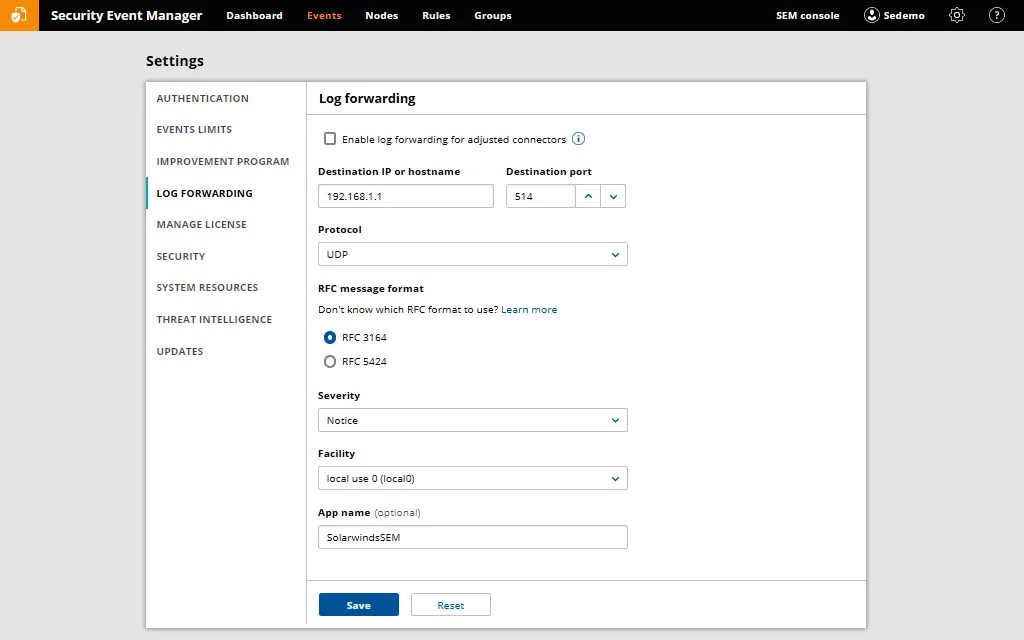Save the log forwarding settings
This screenshot has width=1024, height=640.
coord(358,604)
